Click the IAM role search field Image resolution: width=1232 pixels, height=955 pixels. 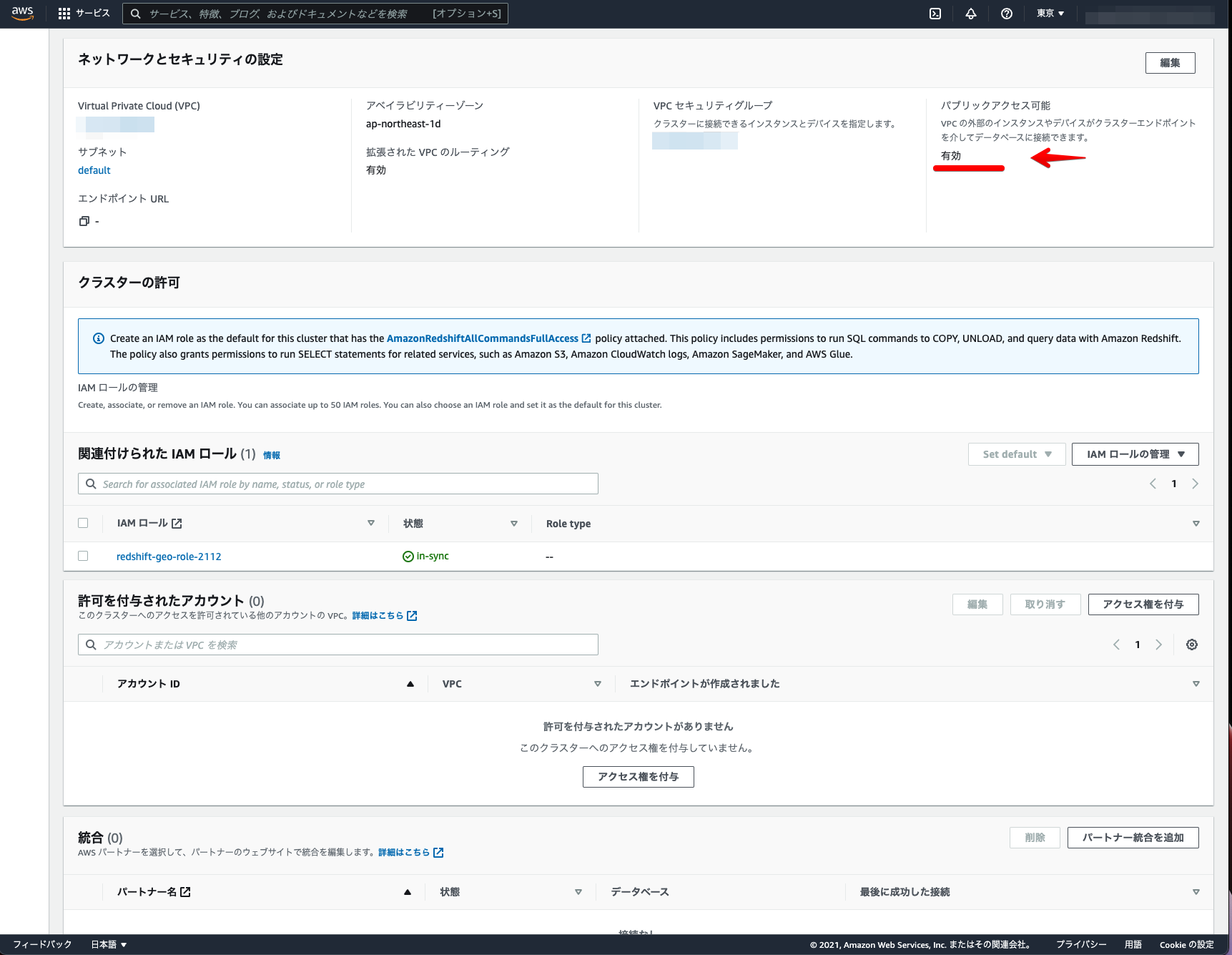pos(337,483)
